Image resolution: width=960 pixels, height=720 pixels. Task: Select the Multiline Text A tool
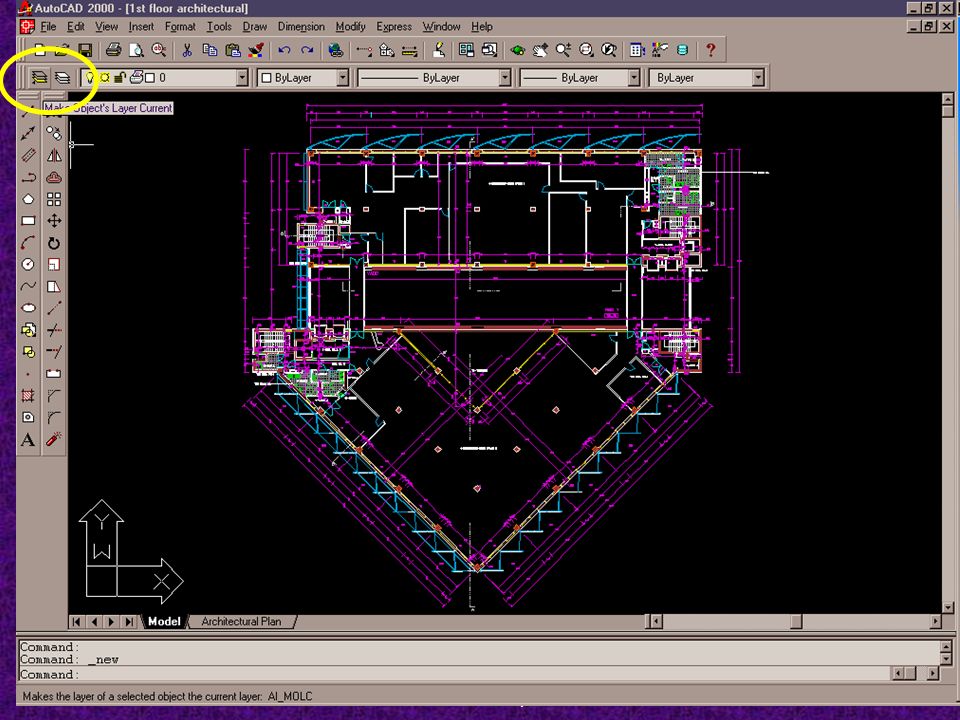tap(28, 440)
